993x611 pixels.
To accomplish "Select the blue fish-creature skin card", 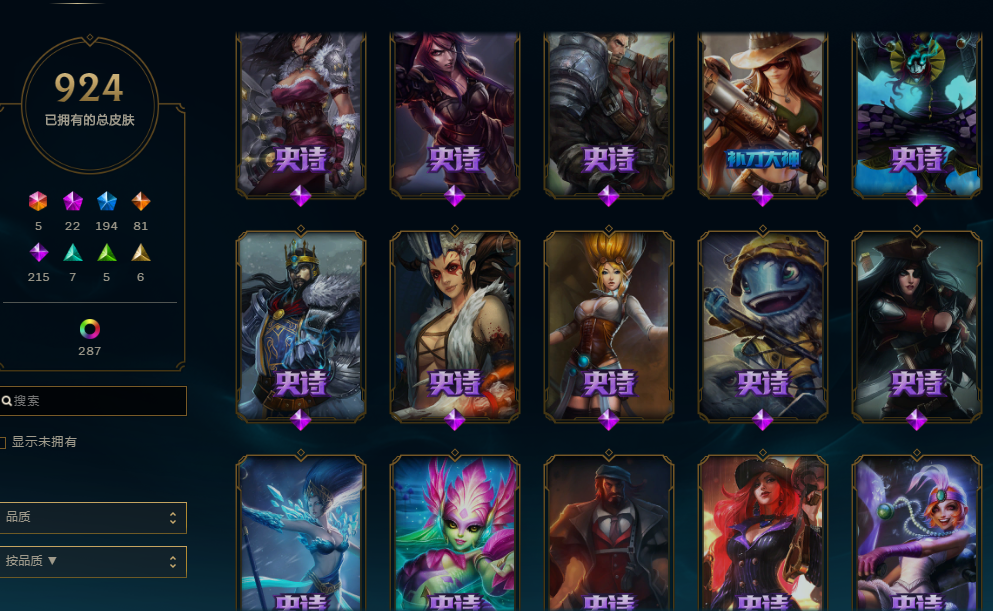I will tap(762, 327).
